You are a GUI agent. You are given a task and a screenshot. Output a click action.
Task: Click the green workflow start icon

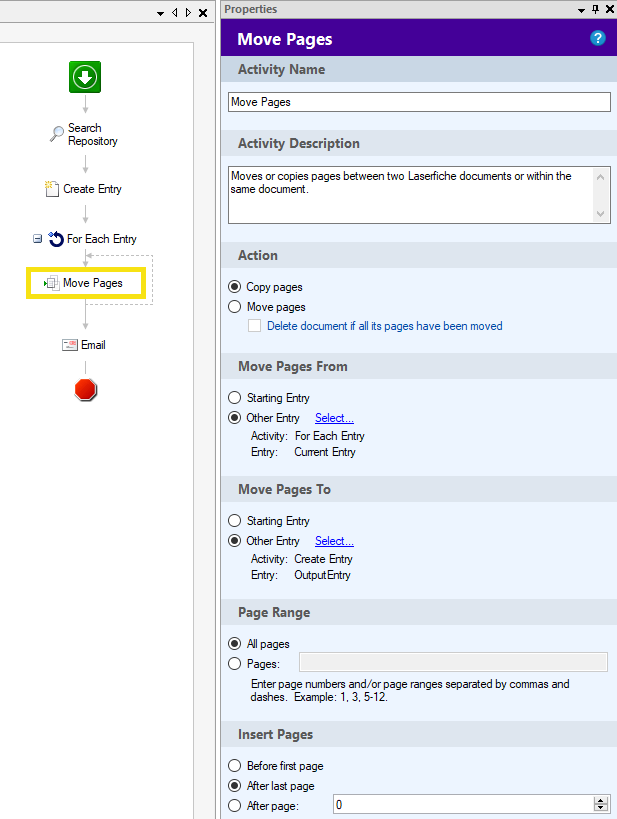click(85, 77)
